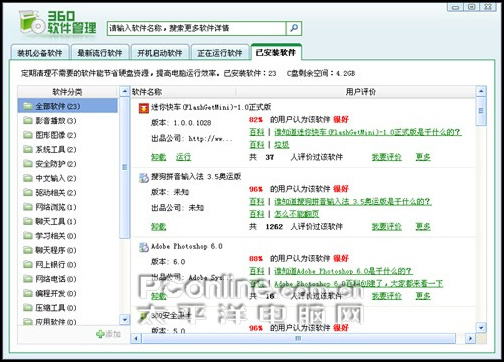Click 卸载 link for 迷你快车
Screen dimensions: 504x362
(x=159, y=157)
